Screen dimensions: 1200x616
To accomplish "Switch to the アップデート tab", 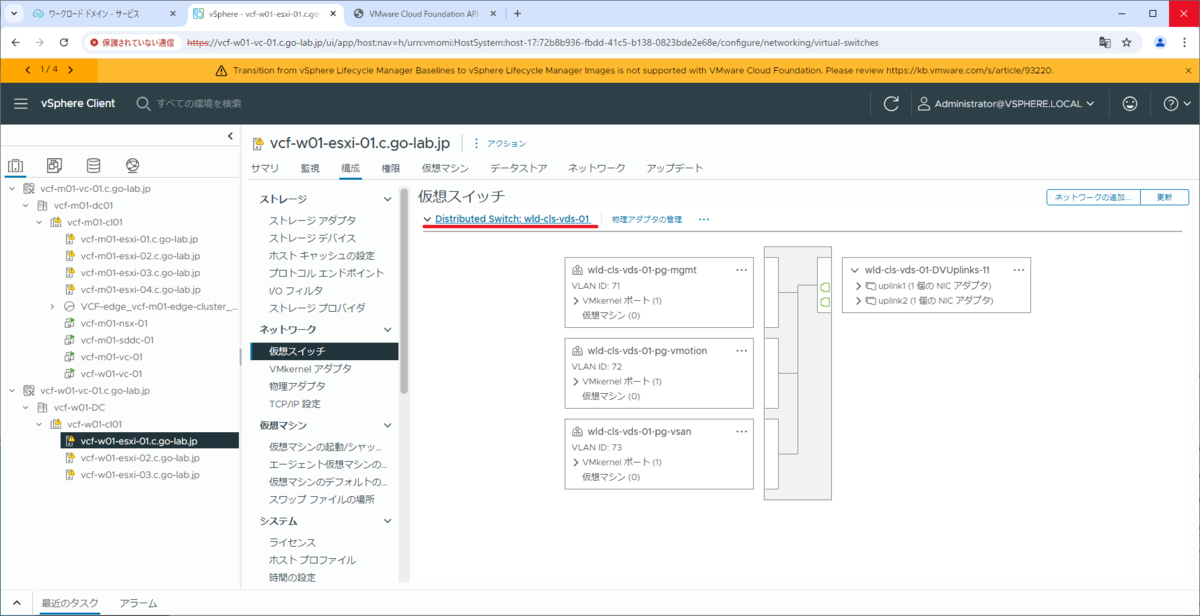I will pos(675,168).
